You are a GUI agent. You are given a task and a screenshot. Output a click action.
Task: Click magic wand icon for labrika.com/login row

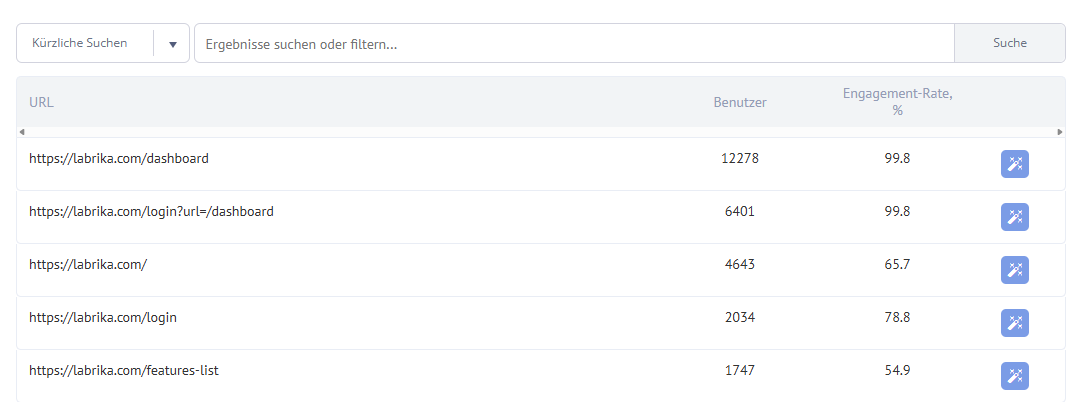pos(1014,323)
